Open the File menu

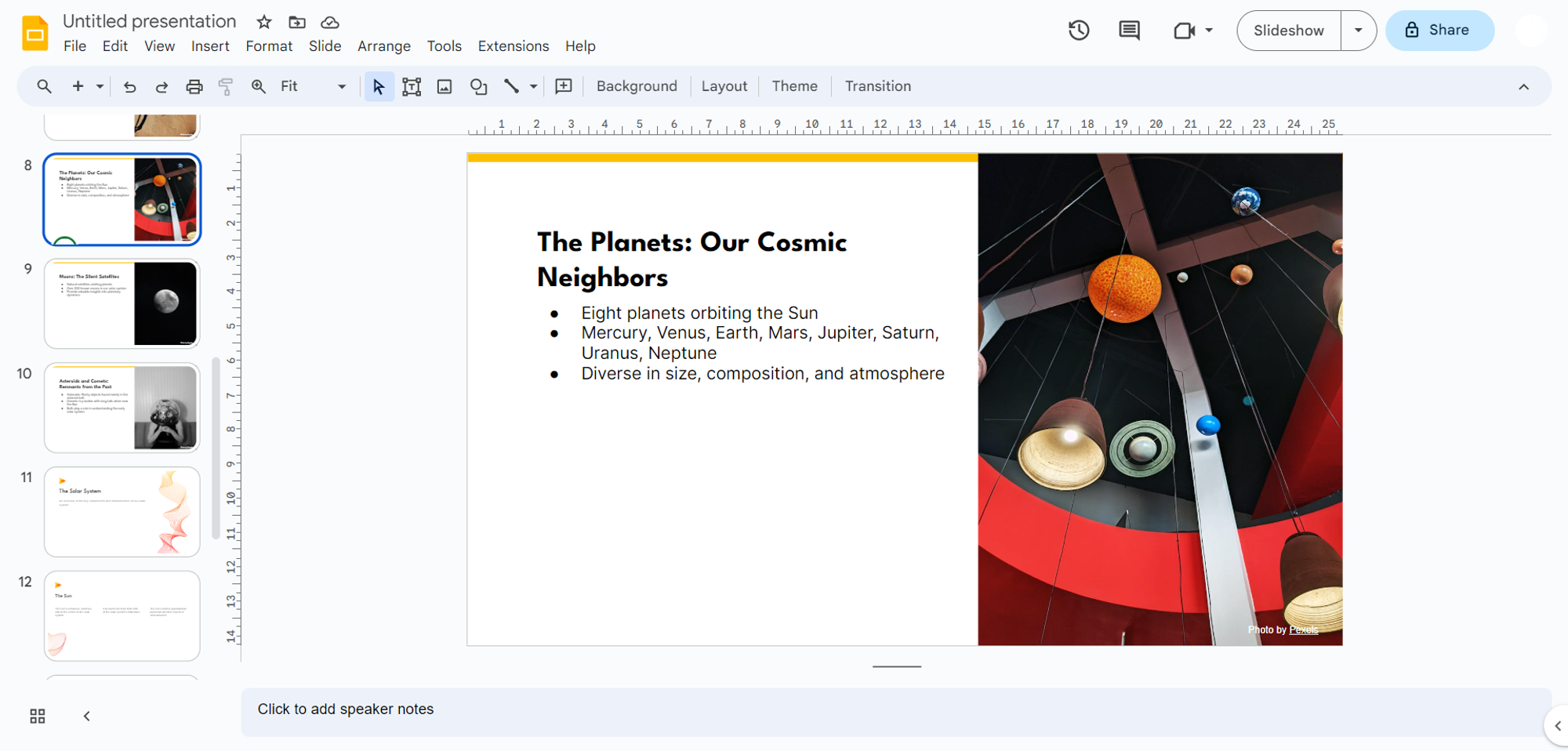pyautogui.click(x=74, y=46)
